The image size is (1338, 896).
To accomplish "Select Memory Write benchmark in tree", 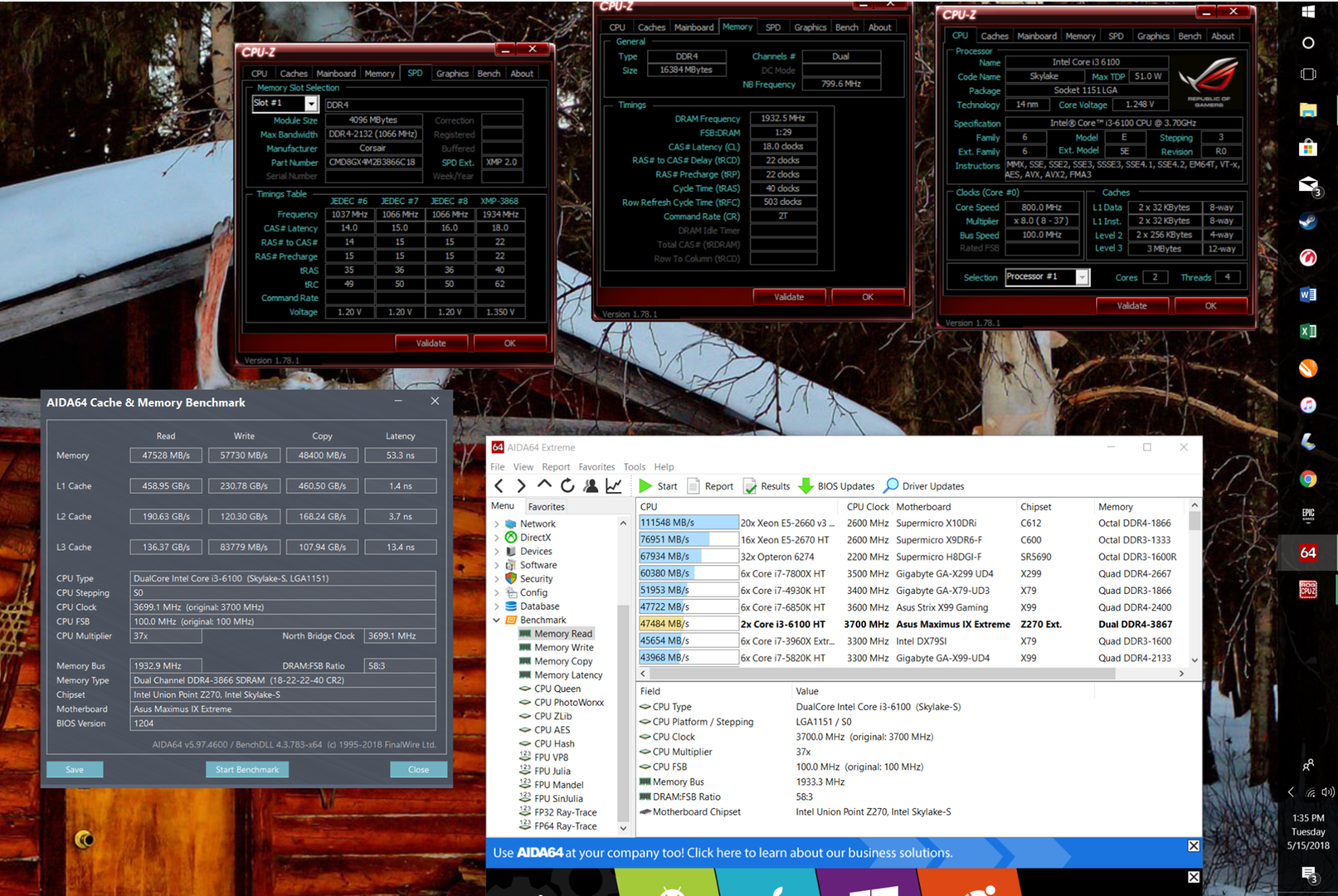I will click(564, 648).
